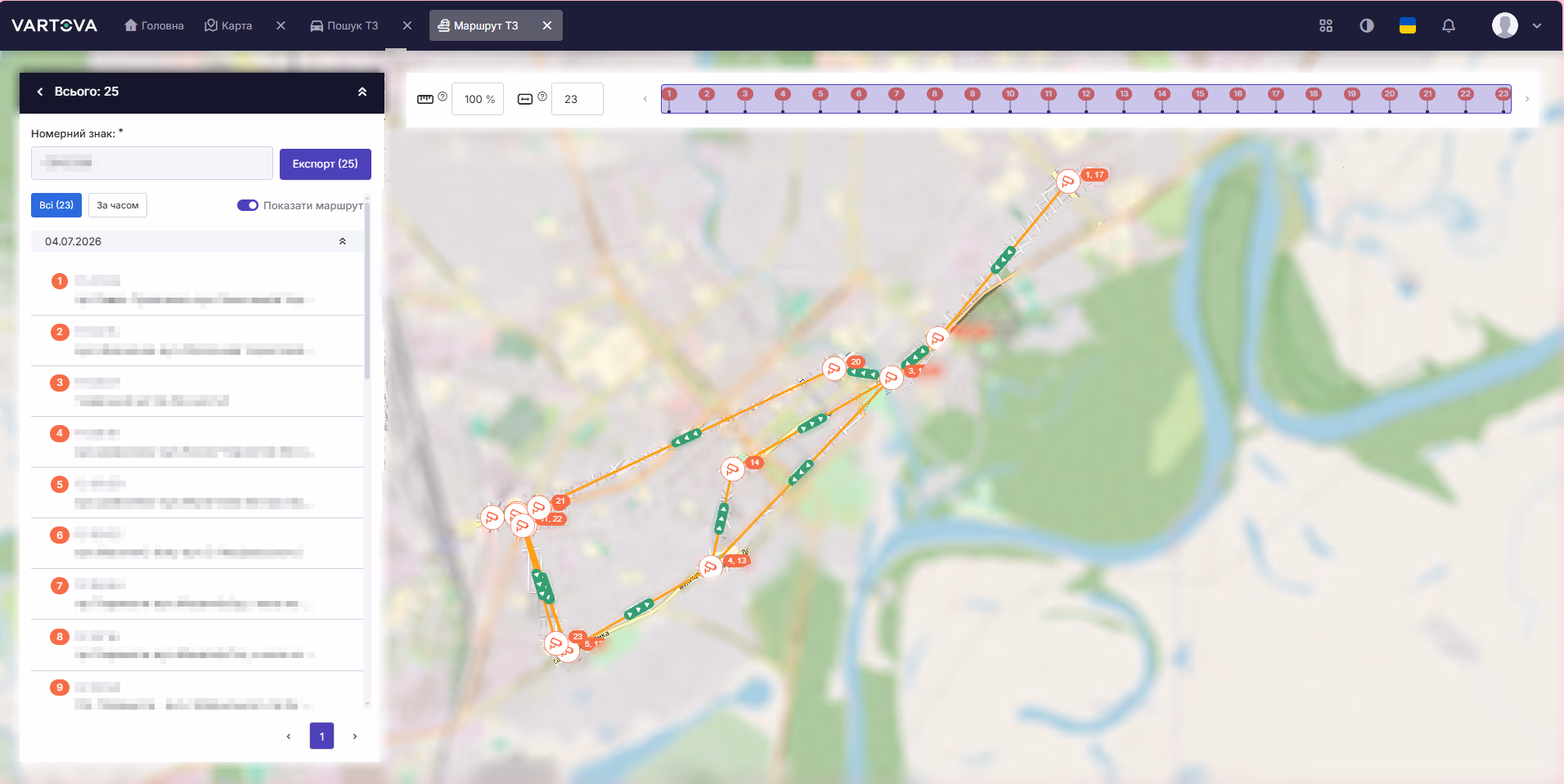Click camera marker labeled 23 on map

pos(556,643)
